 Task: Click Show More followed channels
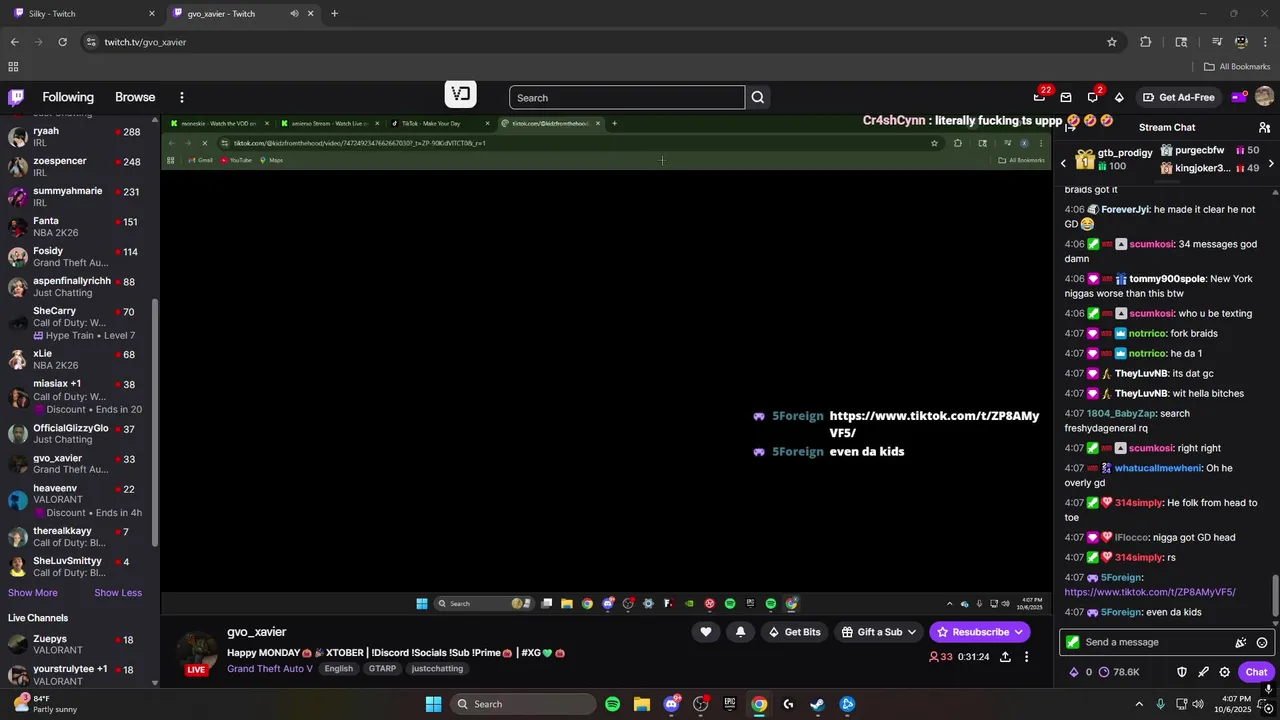click(x=33, y=593)
